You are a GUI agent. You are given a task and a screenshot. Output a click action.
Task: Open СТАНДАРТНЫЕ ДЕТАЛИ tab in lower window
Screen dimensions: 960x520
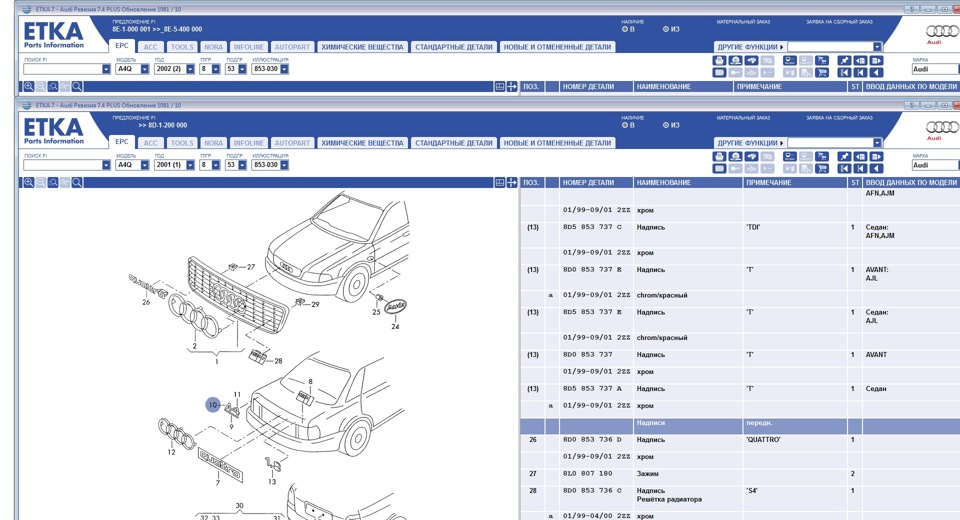pos(454,143)
